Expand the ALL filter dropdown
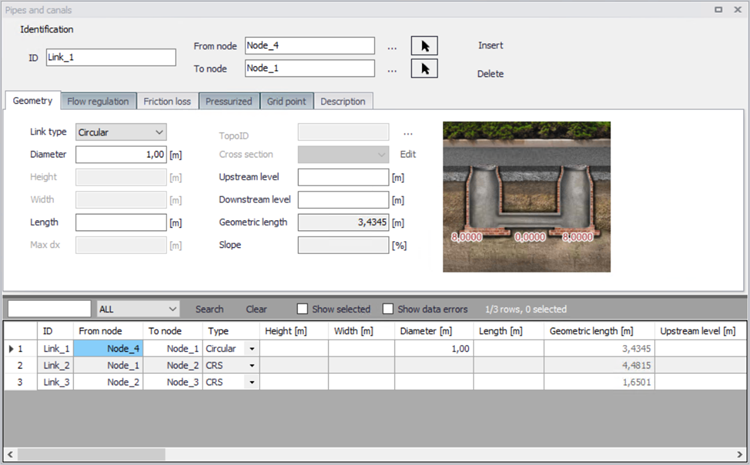Image resolution: width=750 pixels, height=465 pixels. (138, 309)
